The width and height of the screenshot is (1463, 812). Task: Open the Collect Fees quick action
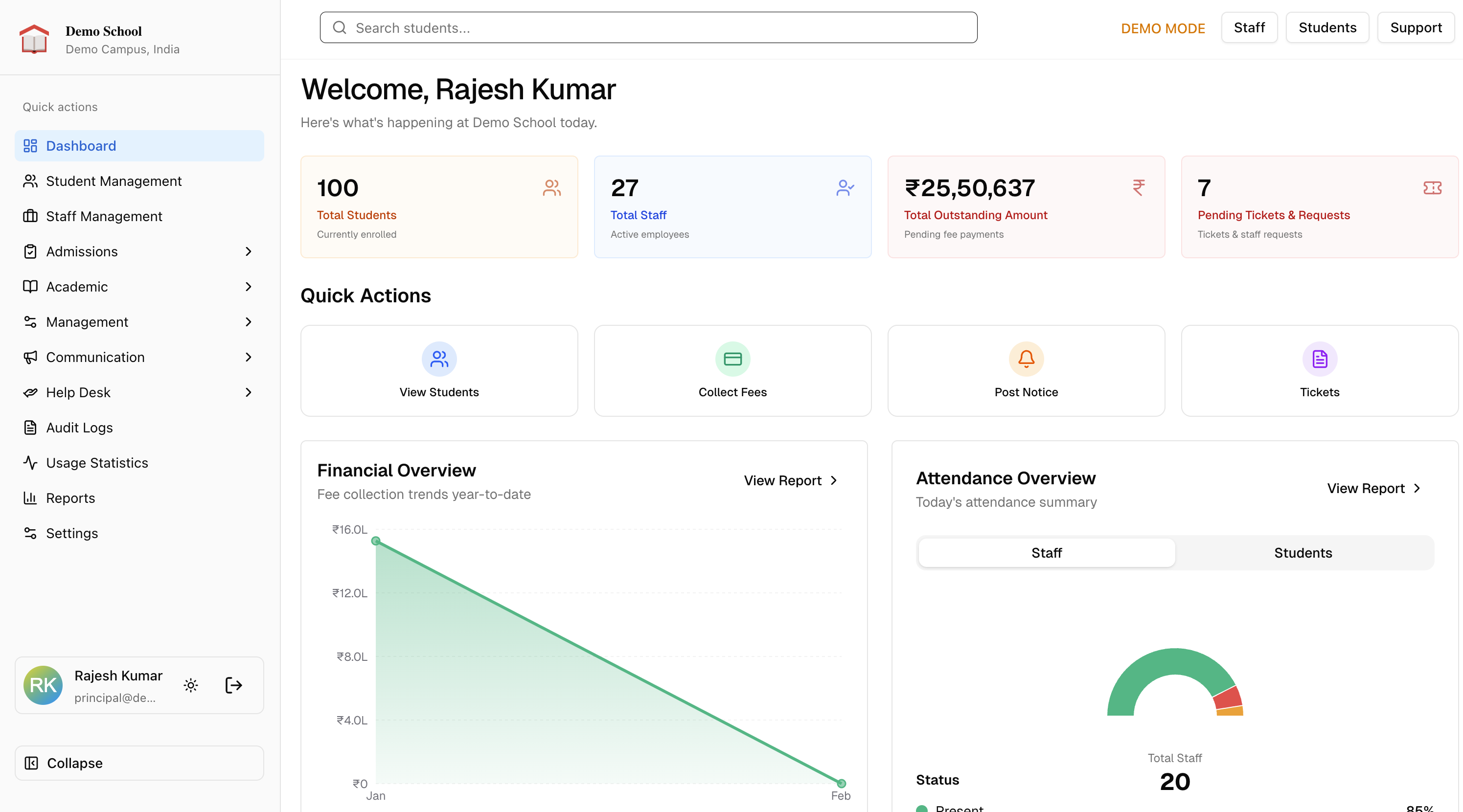click(732, 370)
